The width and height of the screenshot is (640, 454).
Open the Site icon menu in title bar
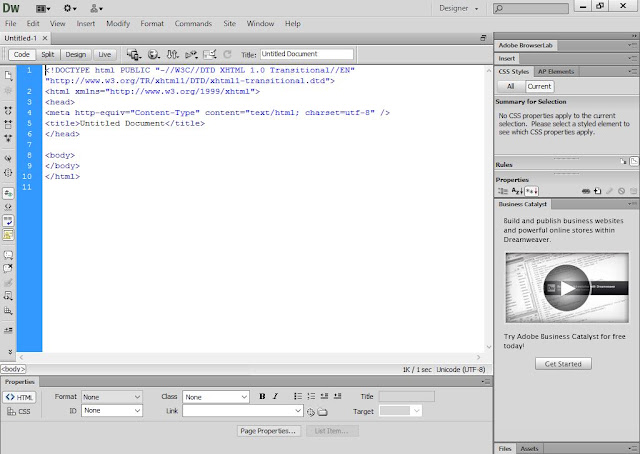tap(96, 8)
